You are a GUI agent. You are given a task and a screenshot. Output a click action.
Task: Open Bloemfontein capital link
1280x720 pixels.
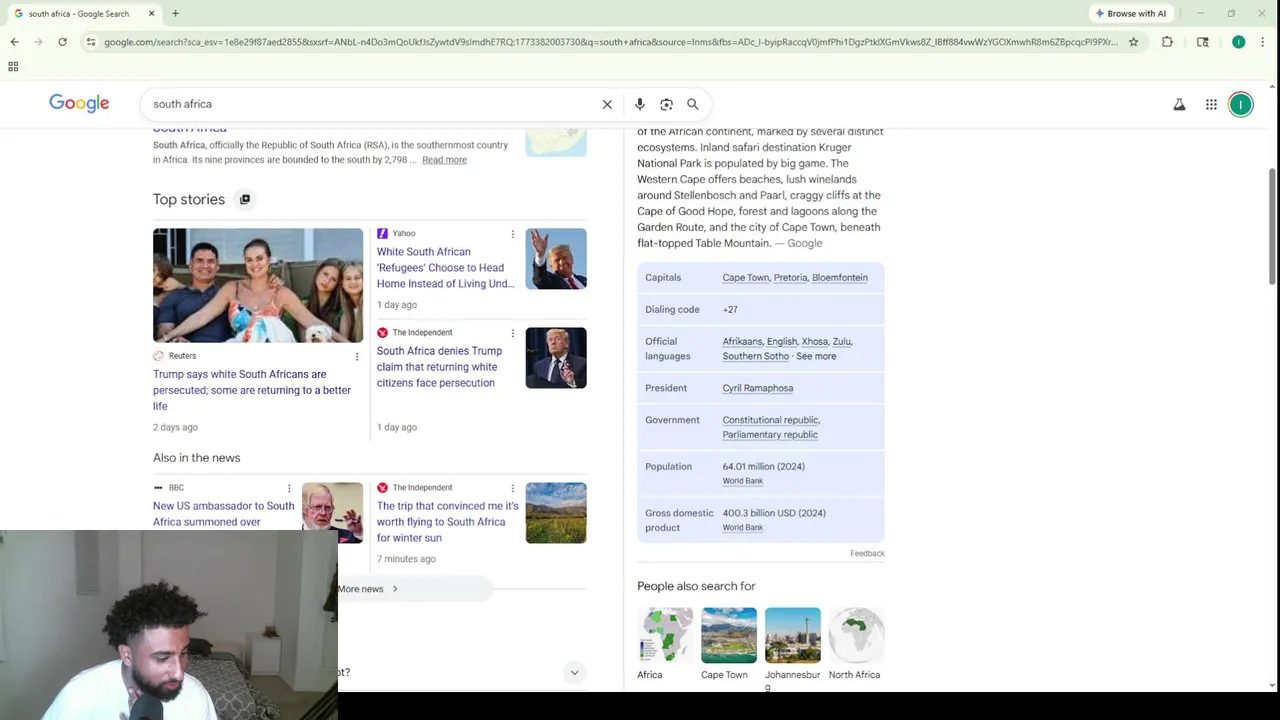tap(840, 278)
